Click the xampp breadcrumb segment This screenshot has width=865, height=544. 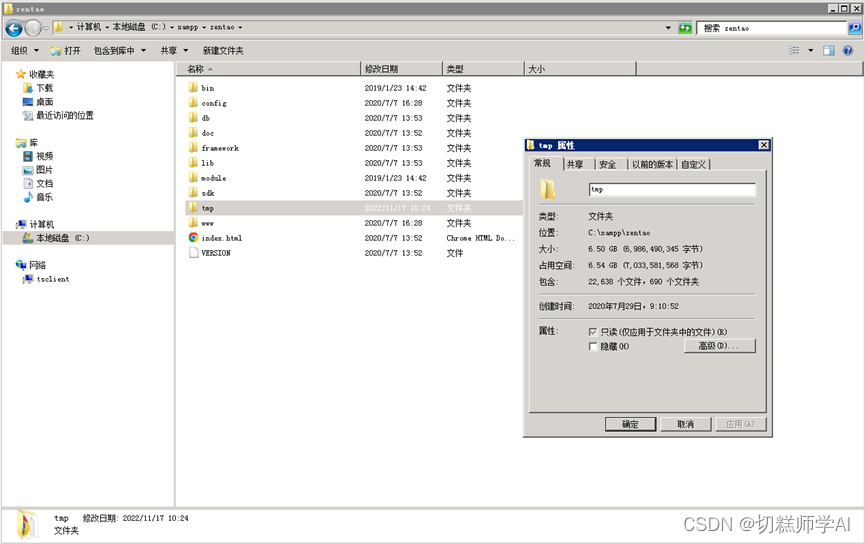[188, 27]
